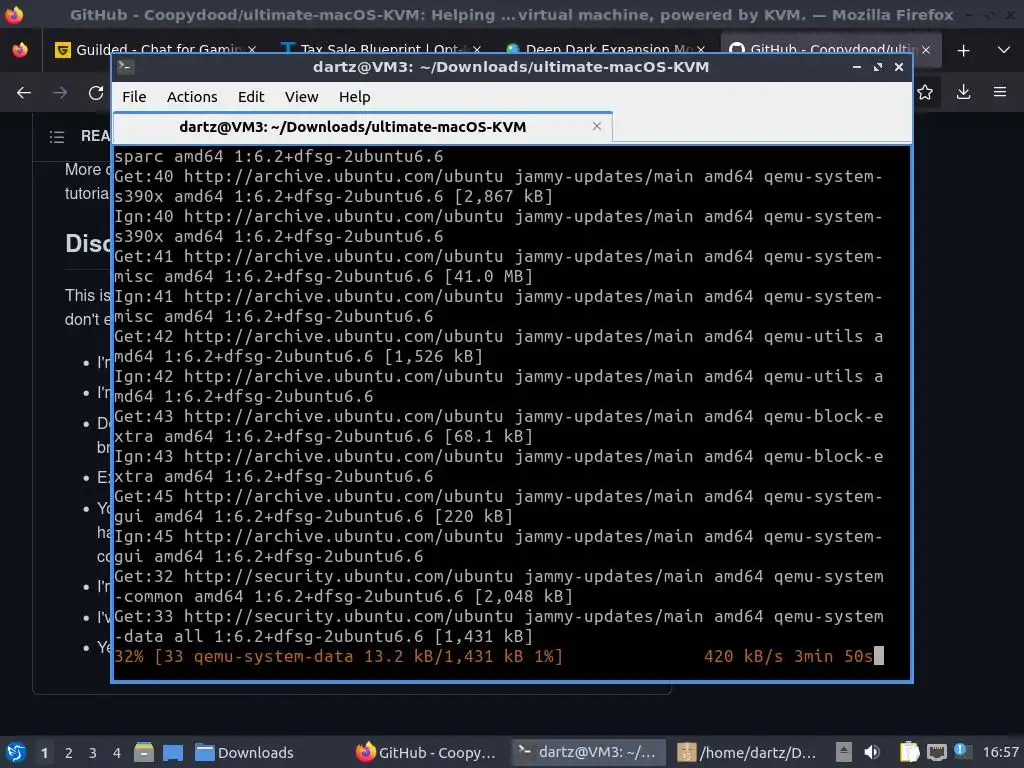Open the terminal Actions menu

(192, 97)
